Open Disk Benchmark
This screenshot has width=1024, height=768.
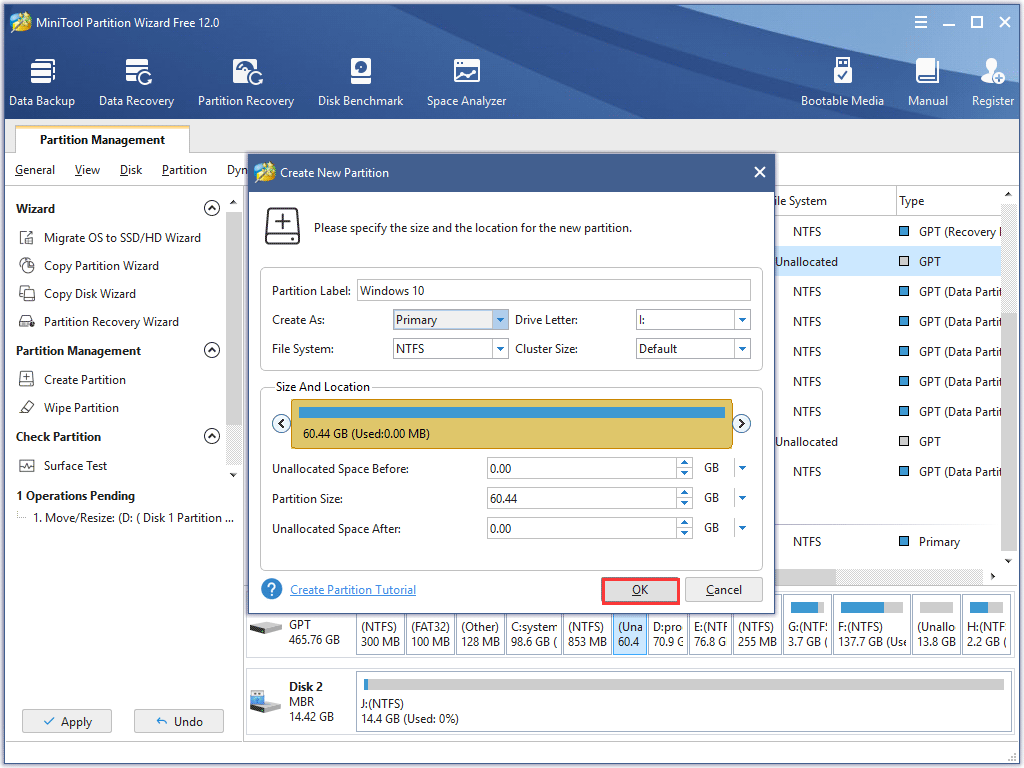pyautogui.click(x=360, y=80)
